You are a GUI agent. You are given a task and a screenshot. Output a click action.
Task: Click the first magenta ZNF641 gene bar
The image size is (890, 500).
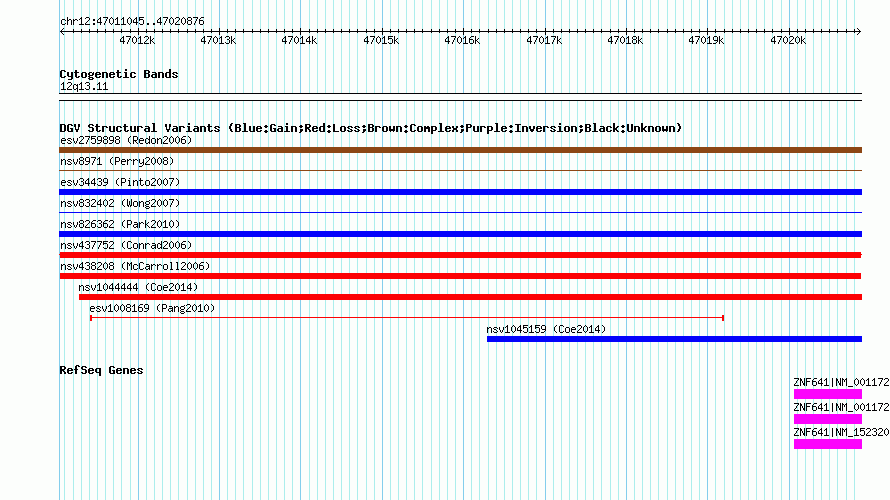pos(828,394)
